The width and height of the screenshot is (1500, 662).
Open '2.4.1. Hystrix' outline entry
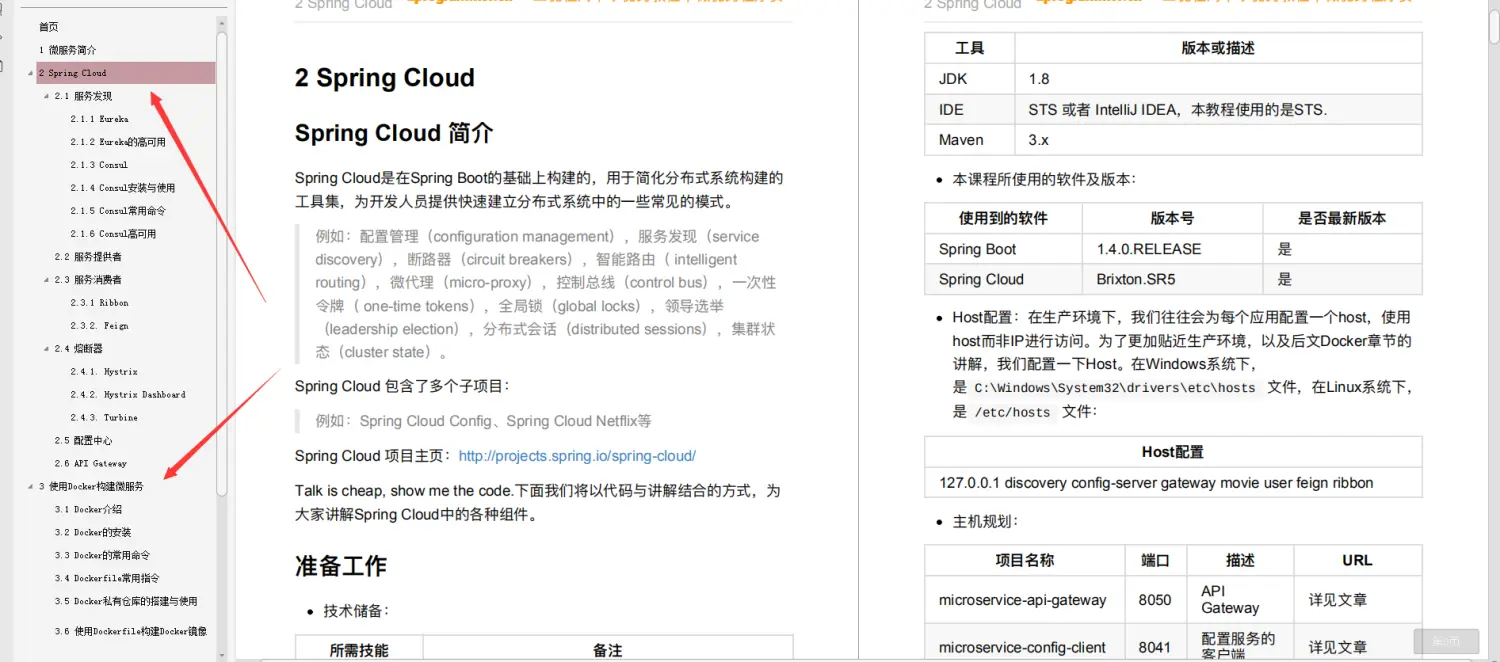(104, 372)
